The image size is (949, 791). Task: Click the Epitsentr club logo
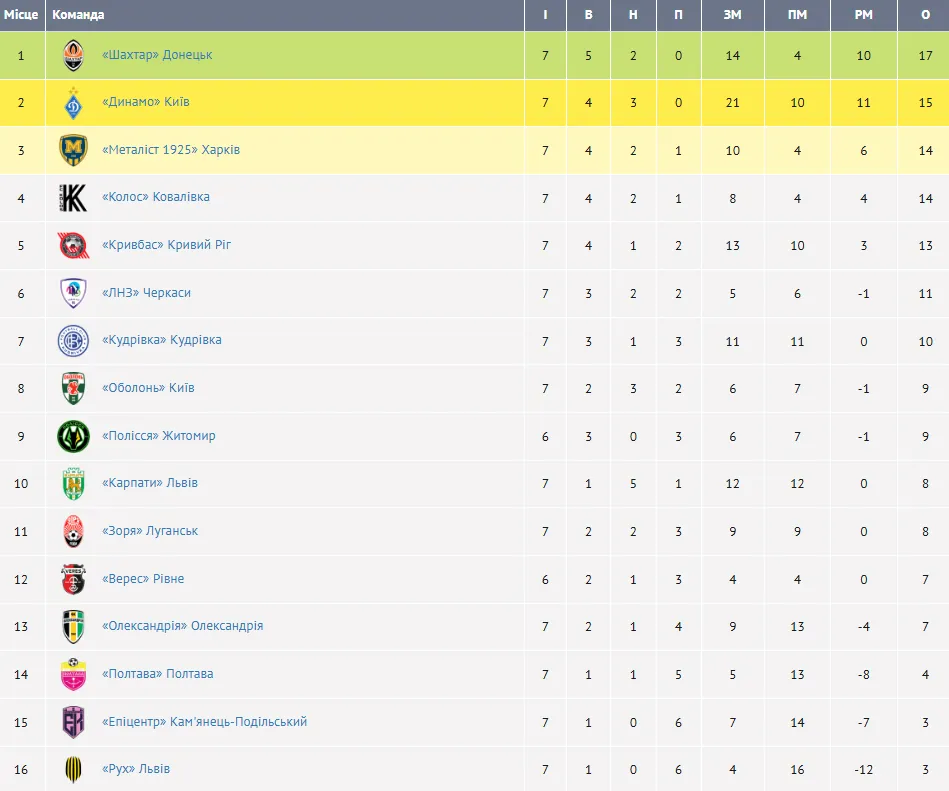coord(73,722)
